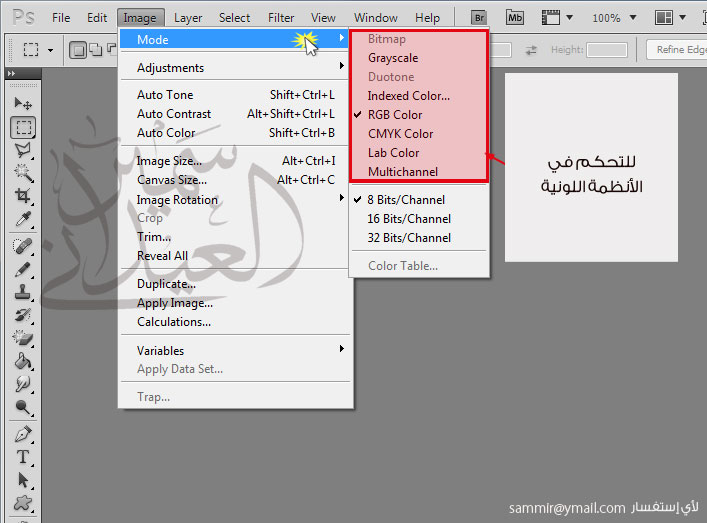Select the Paint Bucket tool
707x523 pixels.
[x=23, y=361]
